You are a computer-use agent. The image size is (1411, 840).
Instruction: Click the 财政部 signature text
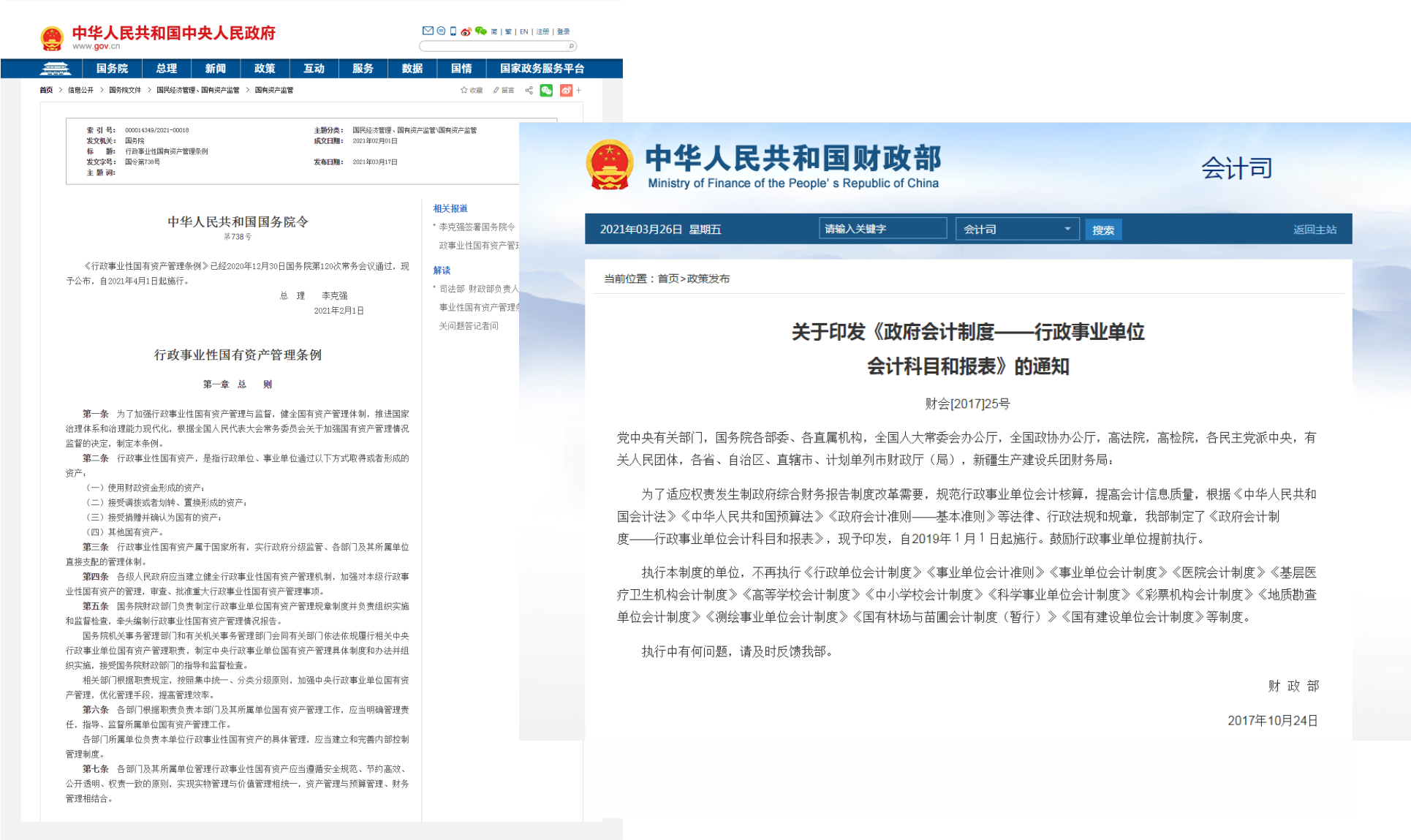tap(1293, 686)
